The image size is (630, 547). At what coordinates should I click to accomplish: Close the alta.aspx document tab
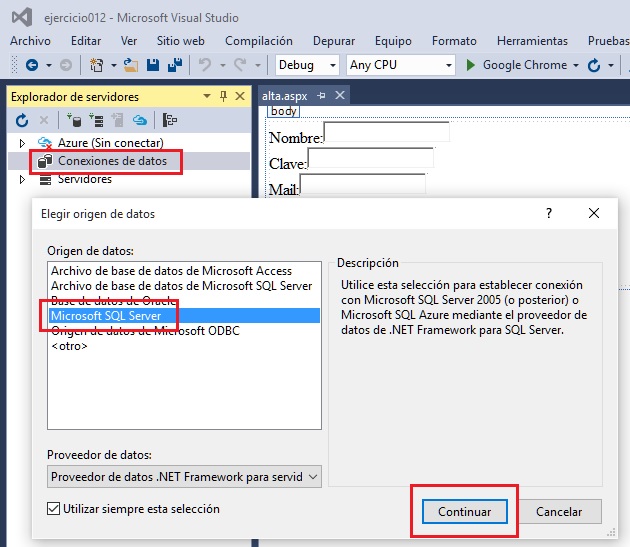coord(340,95)
